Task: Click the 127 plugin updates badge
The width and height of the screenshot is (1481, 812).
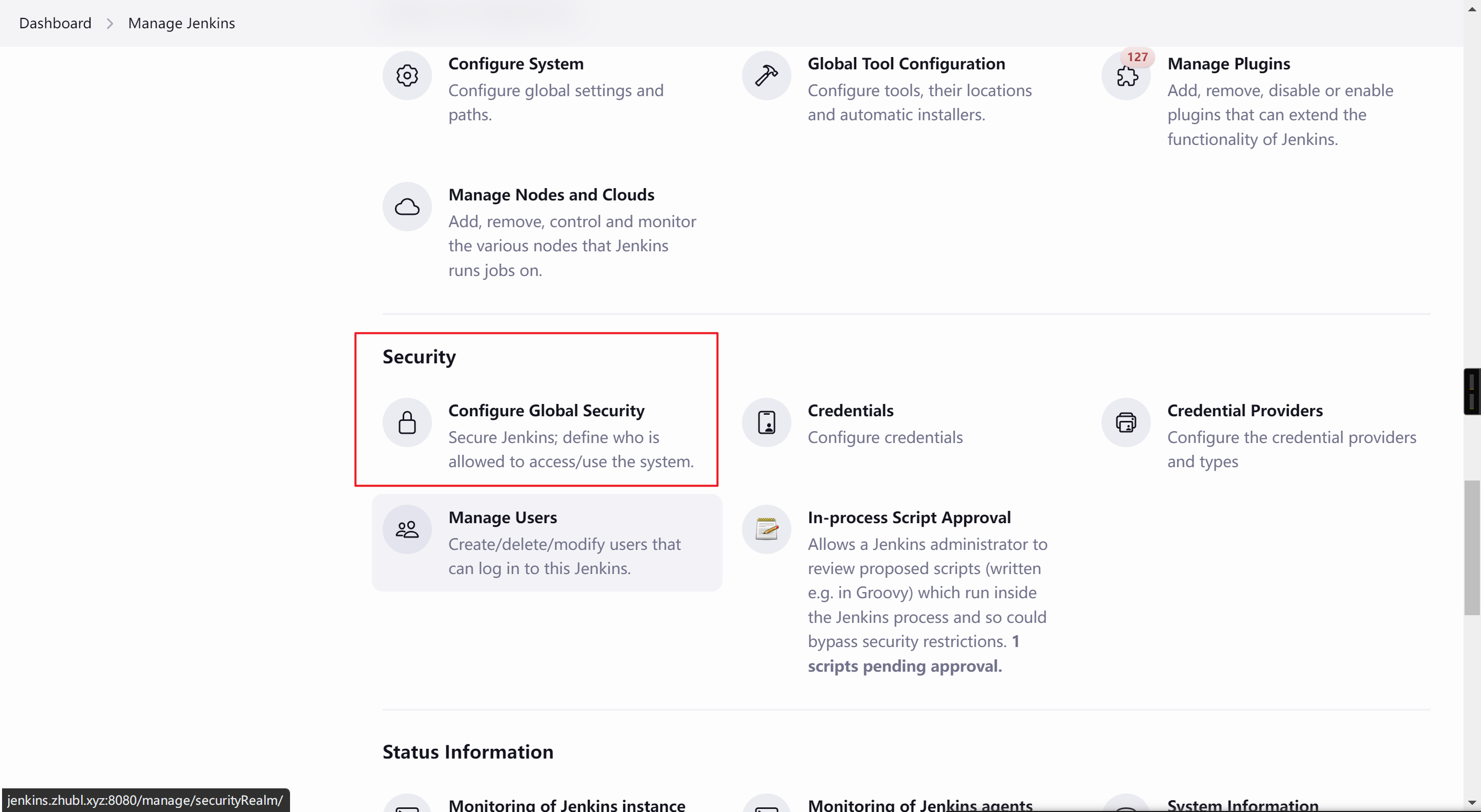Action: click(x=1137, y=57)
